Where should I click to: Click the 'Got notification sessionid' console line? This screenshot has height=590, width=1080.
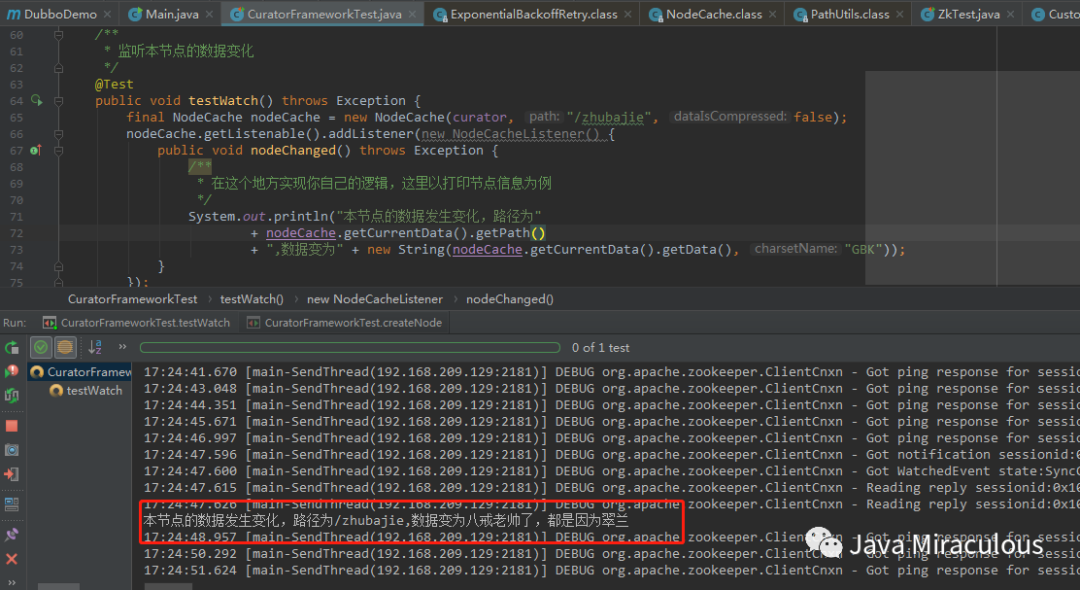611,454
